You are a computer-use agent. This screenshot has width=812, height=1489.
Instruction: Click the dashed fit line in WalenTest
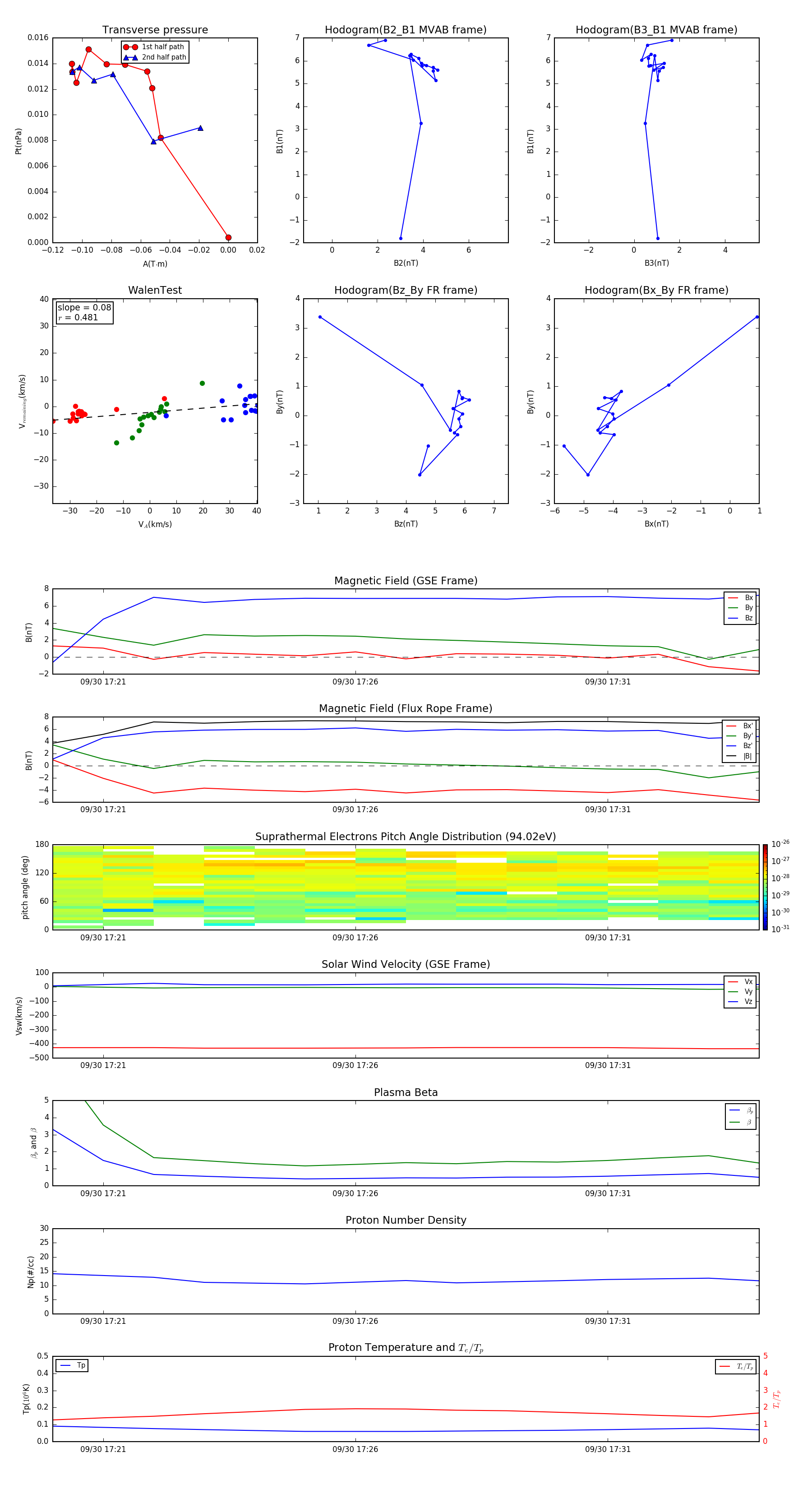155,412
